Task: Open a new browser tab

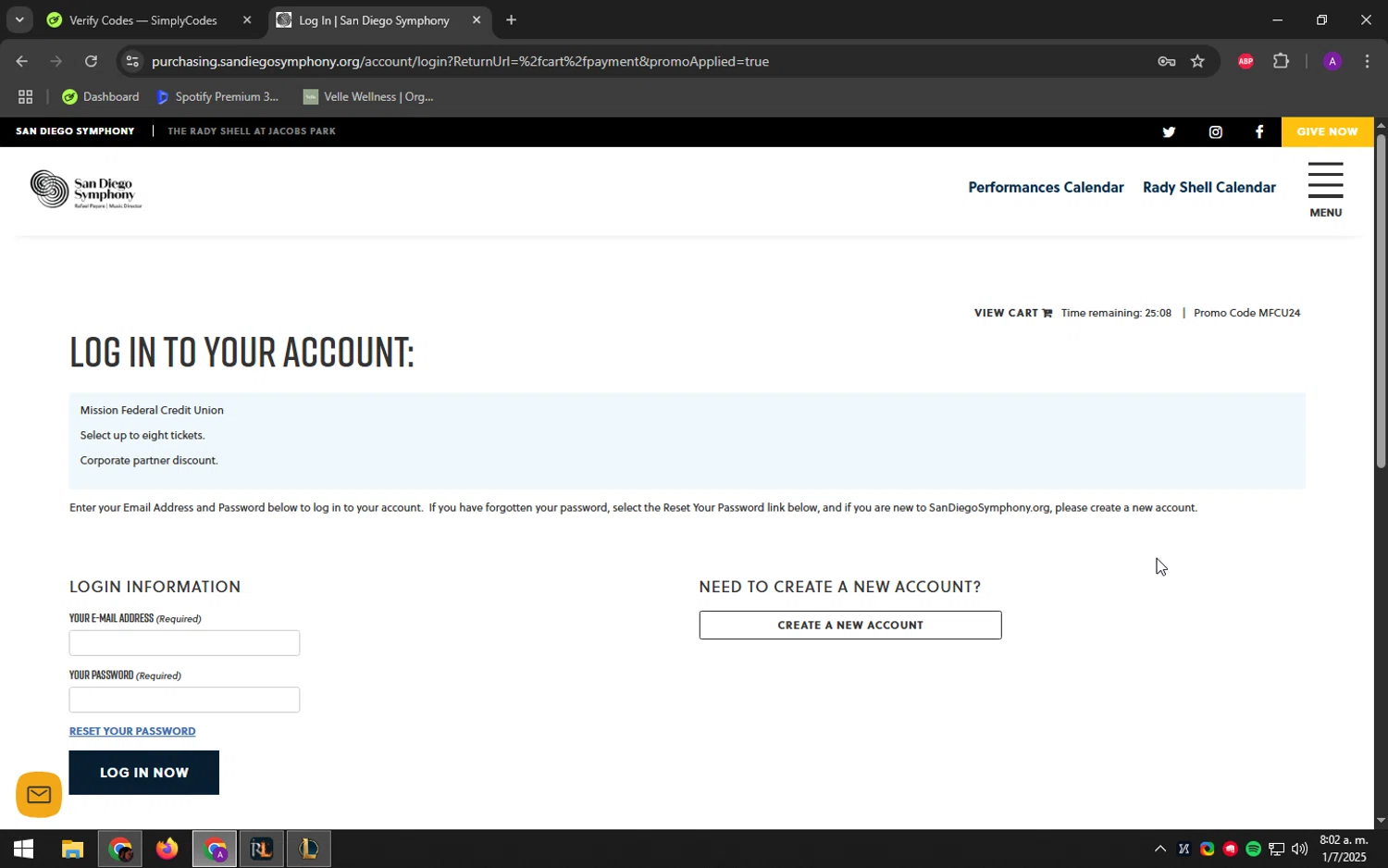Action: point(511,20)
